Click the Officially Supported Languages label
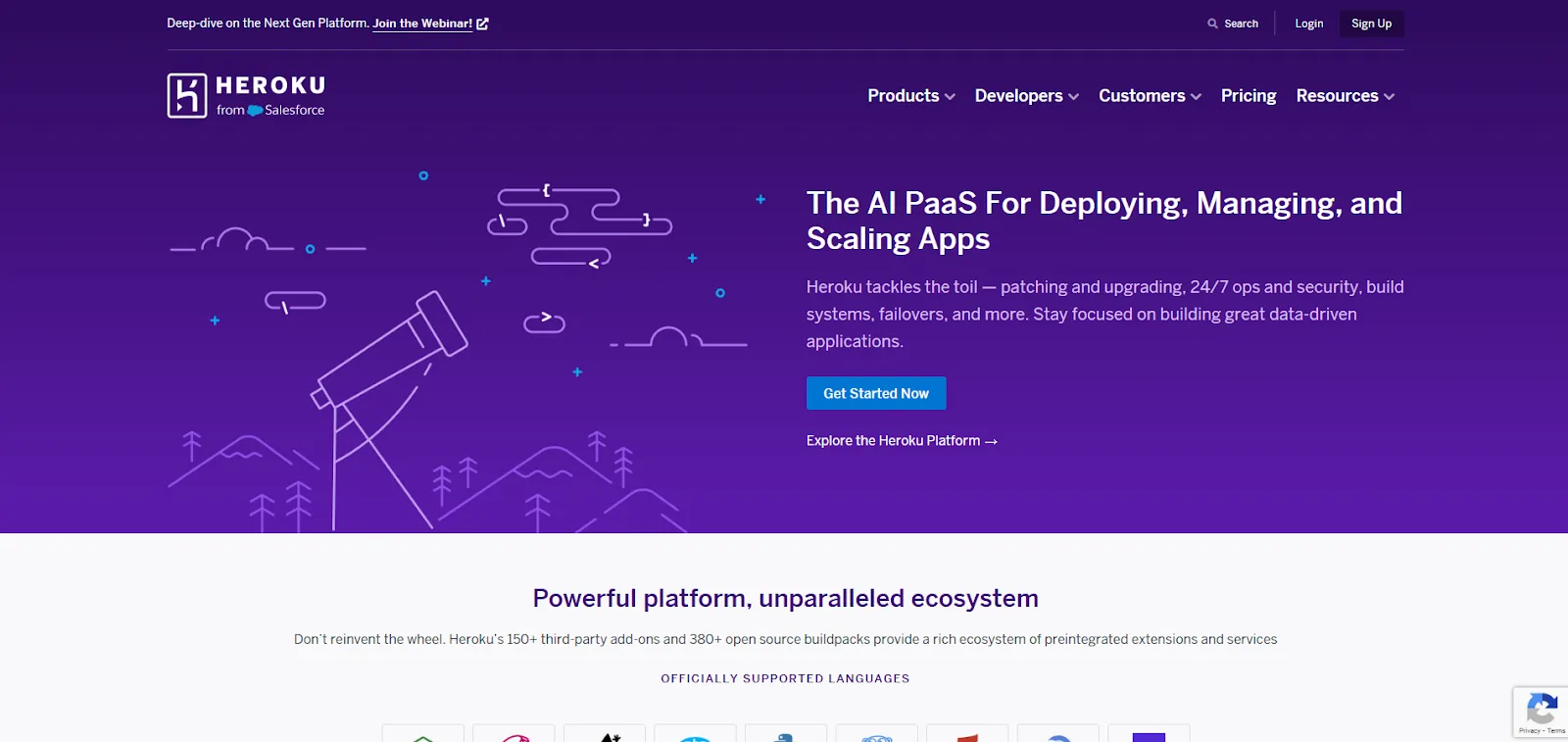This screenshot has width=1568, height=742. tap(785, 678)
